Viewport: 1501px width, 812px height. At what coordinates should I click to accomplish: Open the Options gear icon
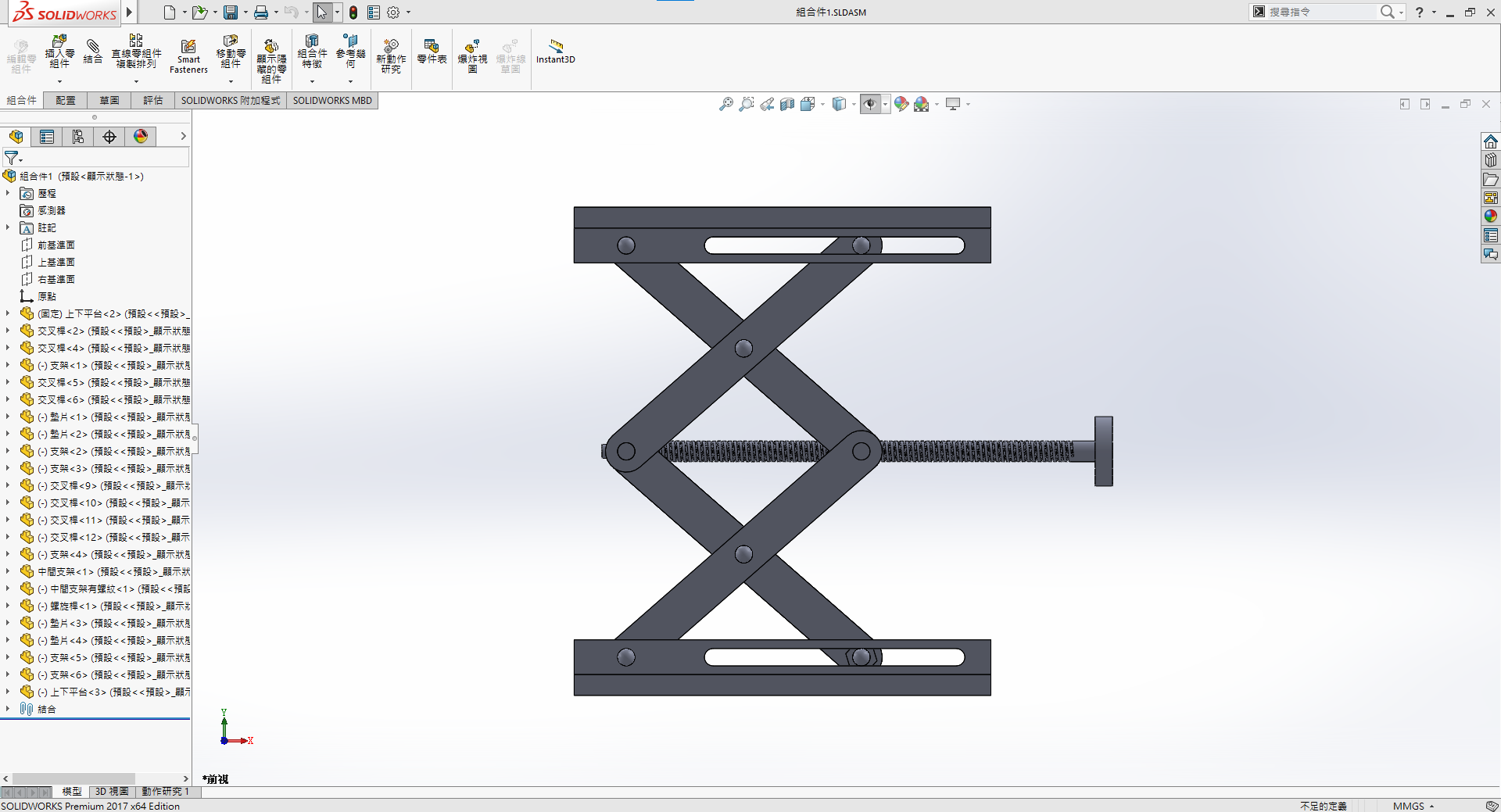pos(393,13)
